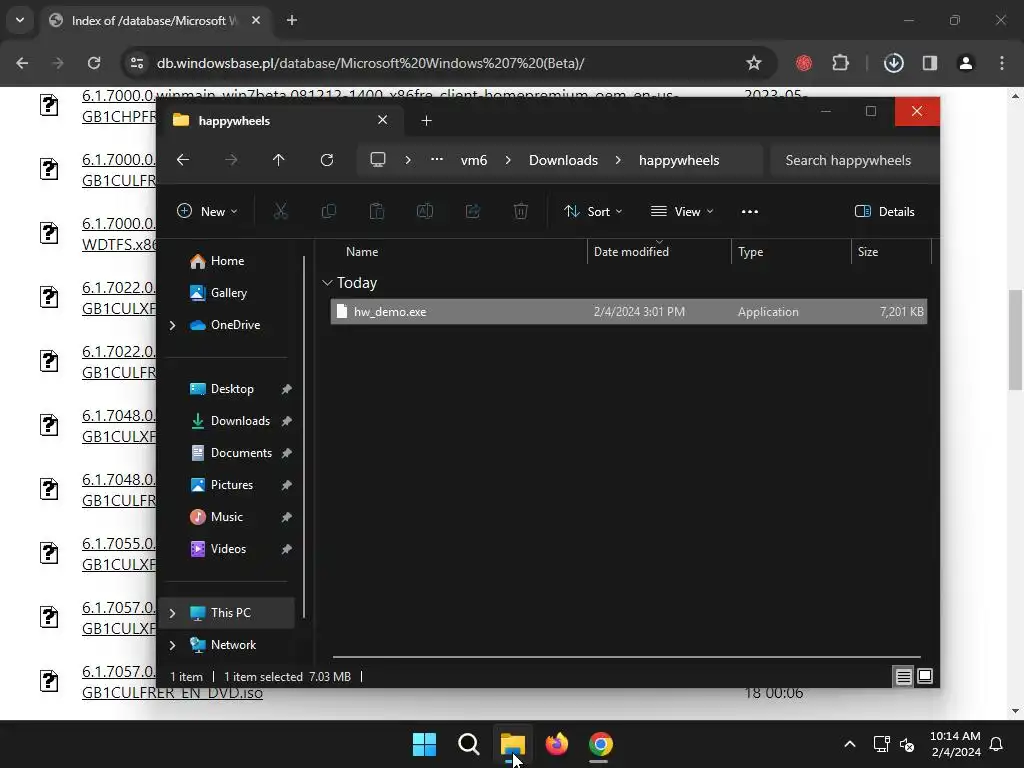Open the notification bell in the system tray
The width and height of the screenshot is (1024, 768).
tap(997, 744)
